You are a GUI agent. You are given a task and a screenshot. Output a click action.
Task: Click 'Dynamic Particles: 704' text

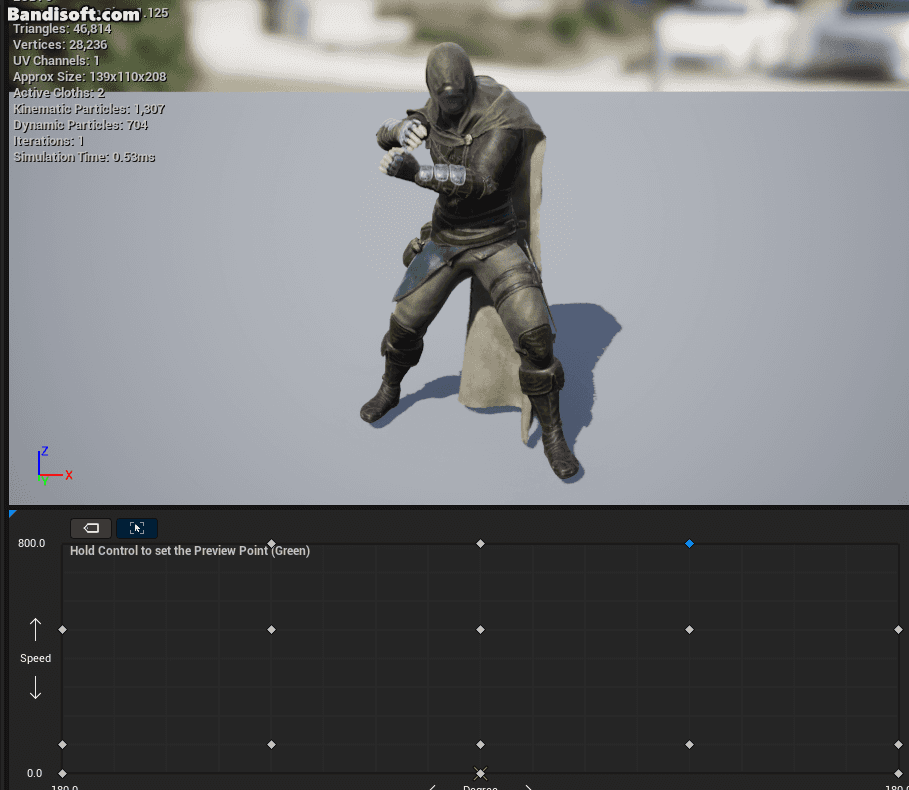click(81, 125)
